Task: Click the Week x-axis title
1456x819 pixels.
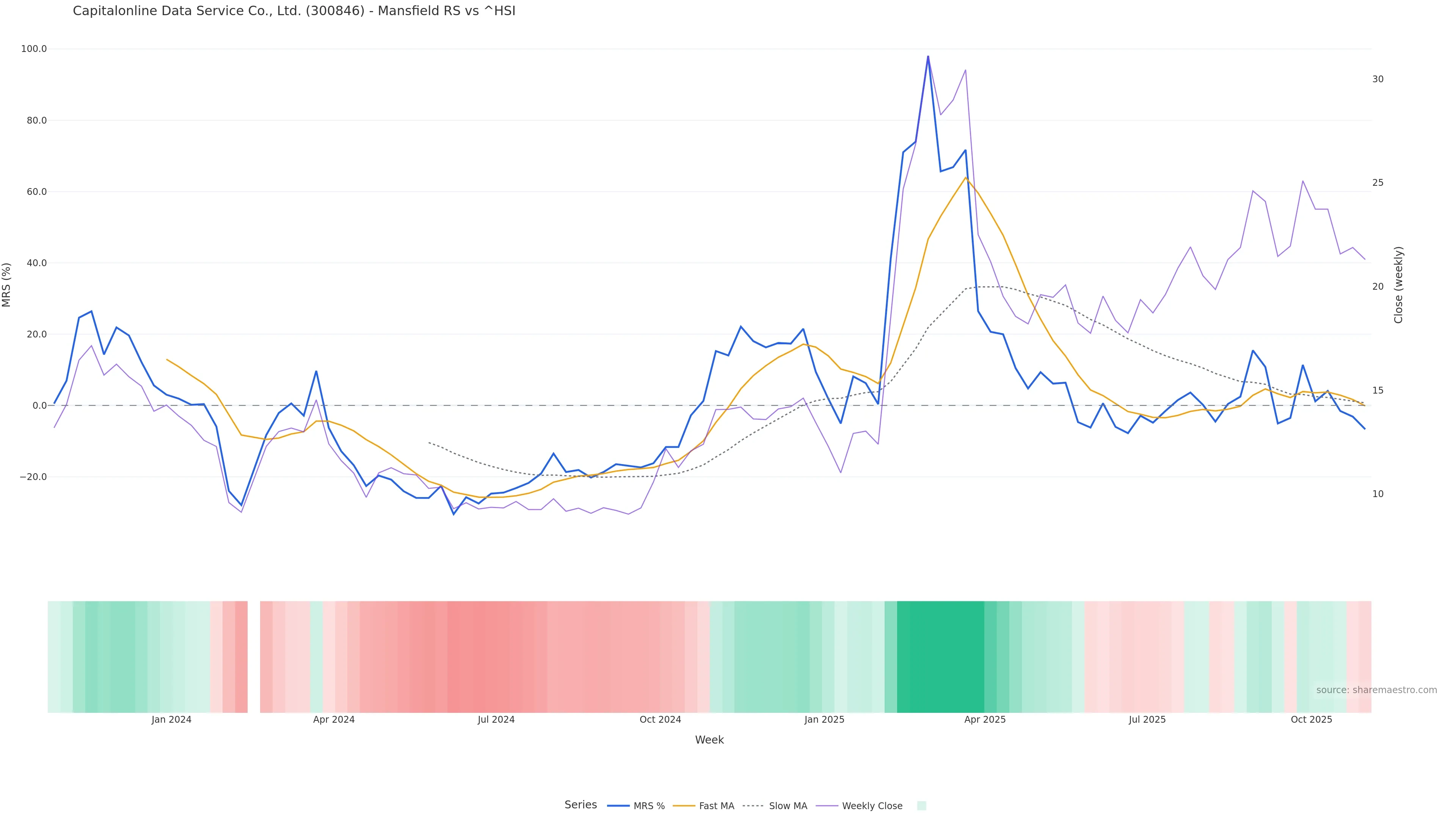Action: 709,740
